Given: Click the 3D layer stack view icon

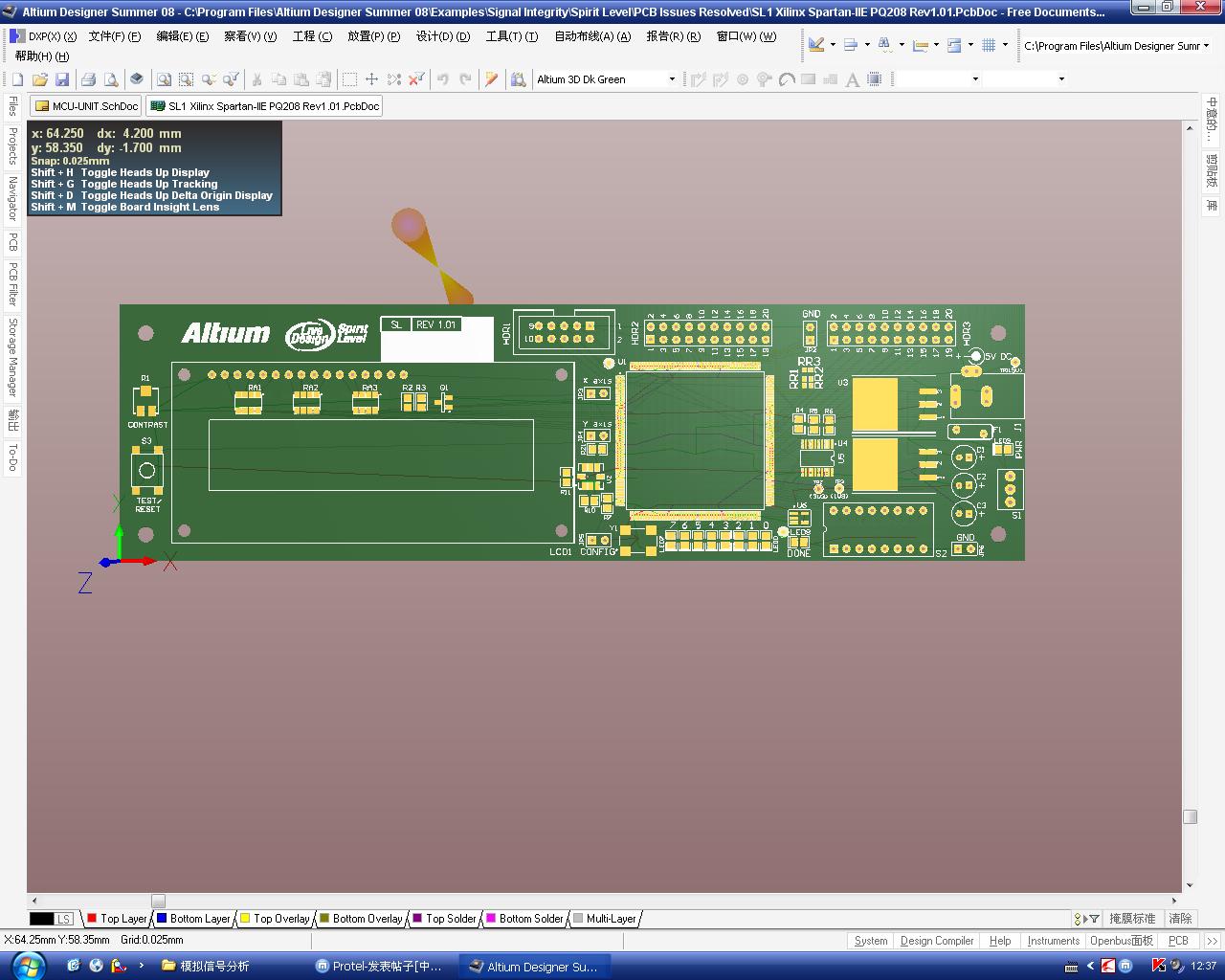Looking at the screenshot, I should pos(137,79).
